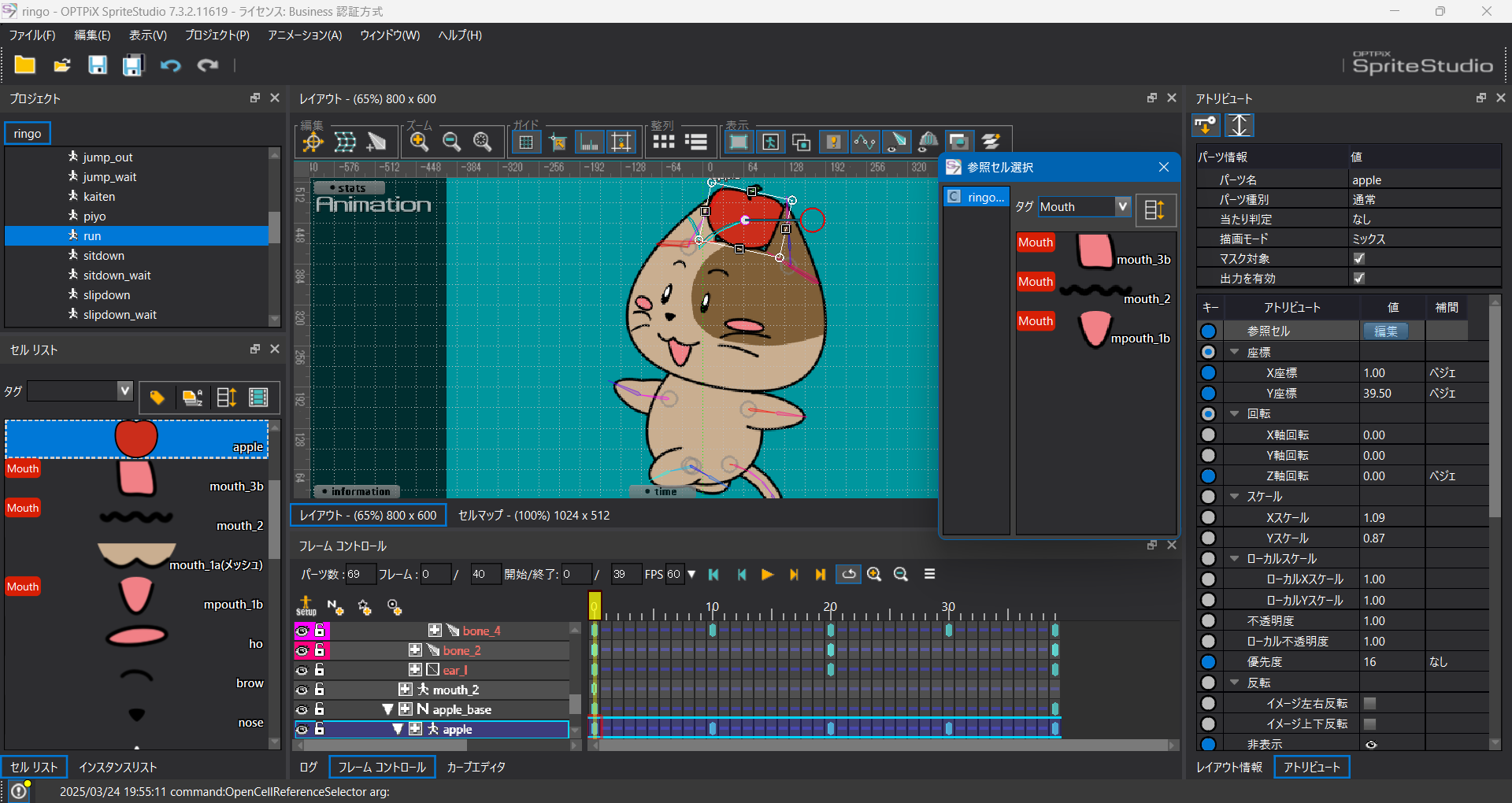Toggle the 出力を有効 checkbox
Image resolution: width=1512 pixels, height=803 pixels.
pos(1359,278)
